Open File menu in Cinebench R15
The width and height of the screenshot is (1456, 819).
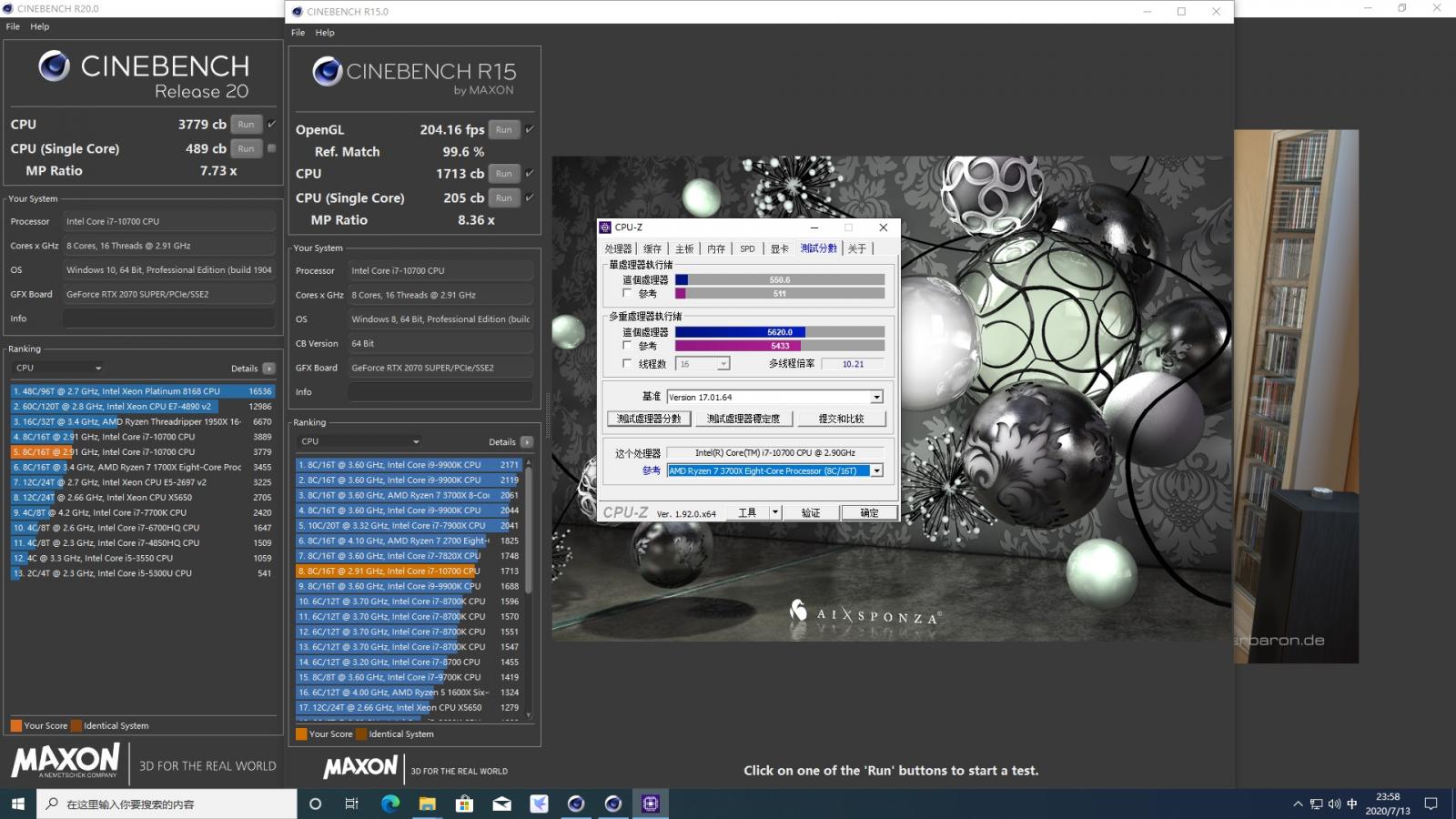tap(298, 33)
